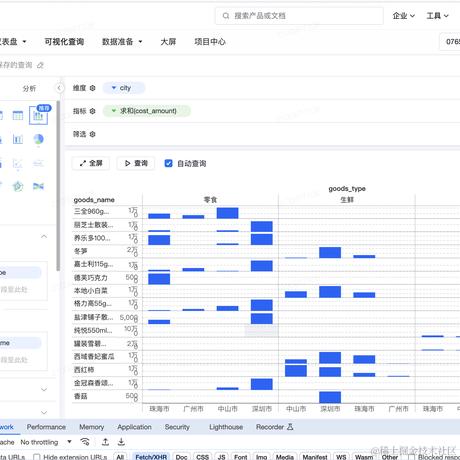Select the grouped column chart type icon

(x=18, y=139)
